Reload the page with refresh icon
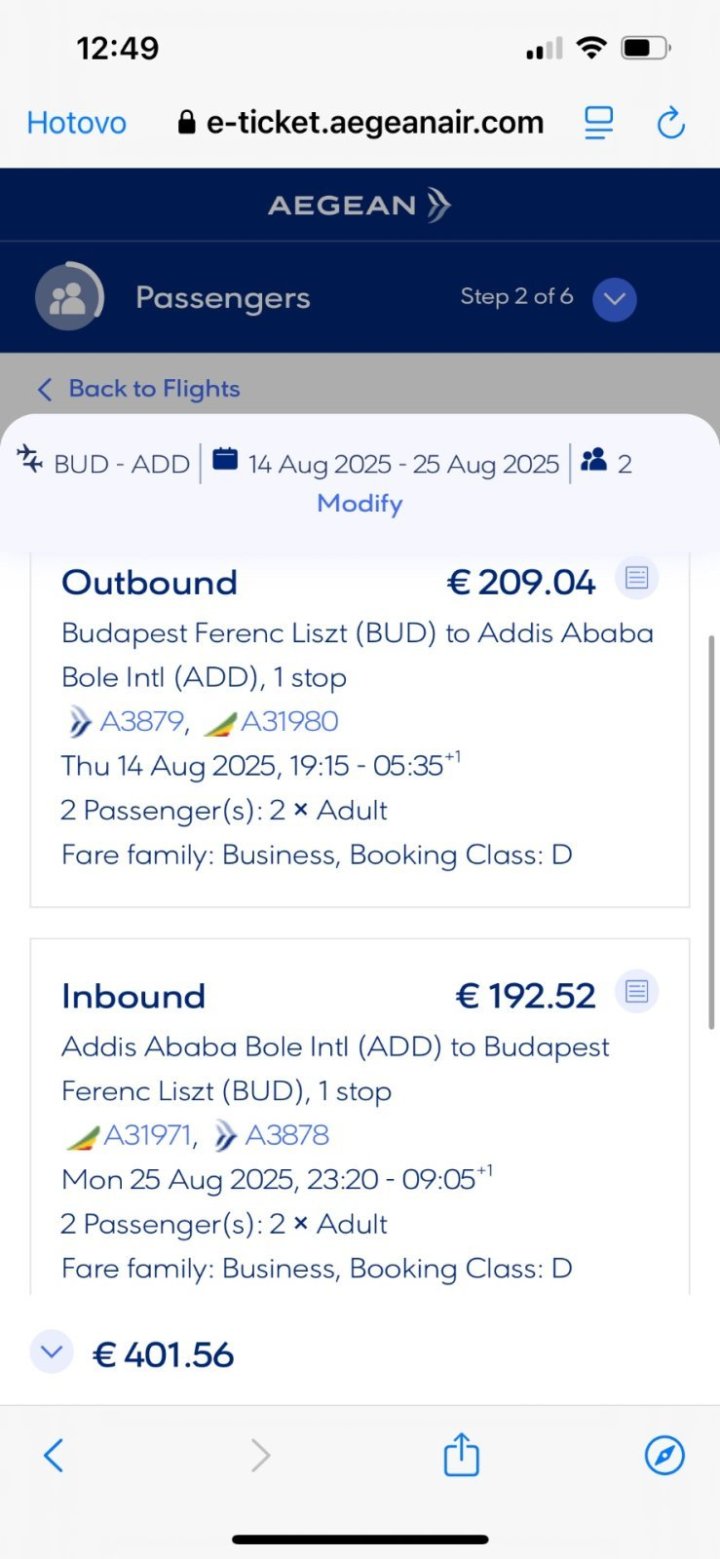 pos(669,123)
